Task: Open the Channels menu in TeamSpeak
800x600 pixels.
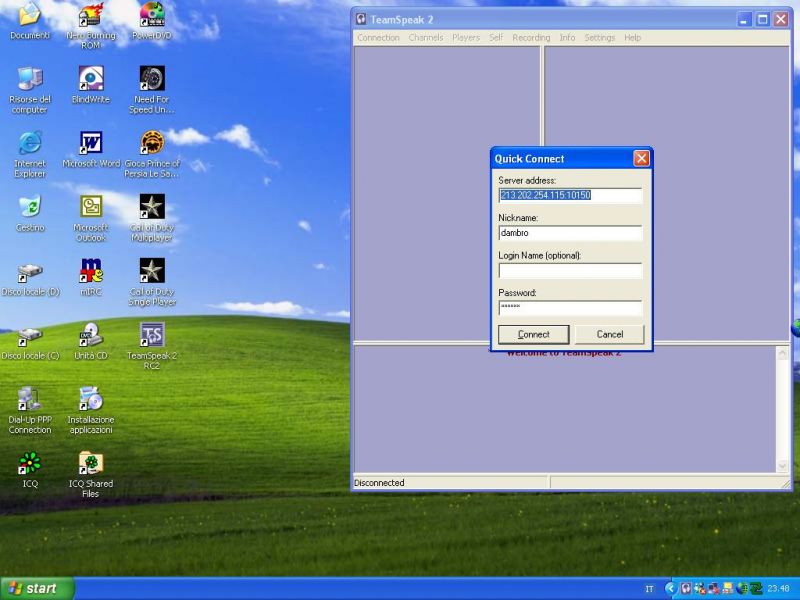Action: click(426, 38)
